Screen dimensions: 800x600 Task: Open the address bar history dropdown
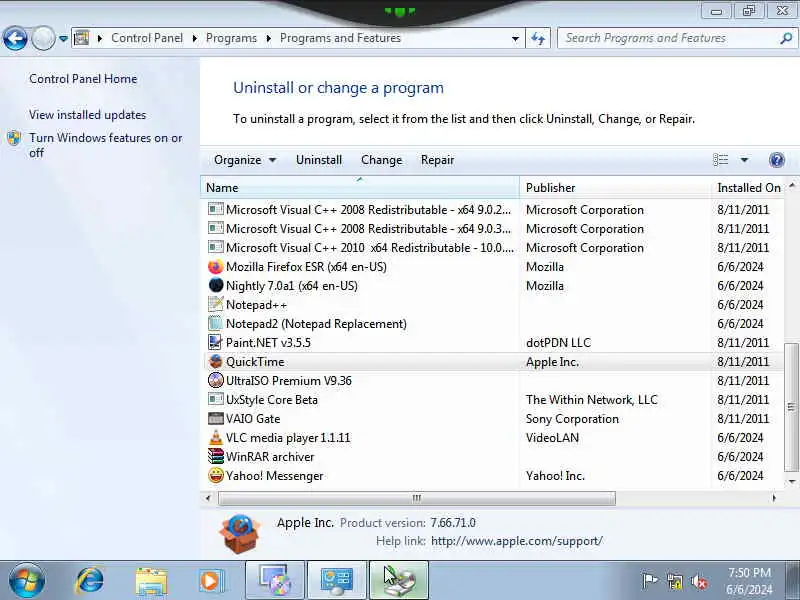pyautogui.click(x=515, y=38)
